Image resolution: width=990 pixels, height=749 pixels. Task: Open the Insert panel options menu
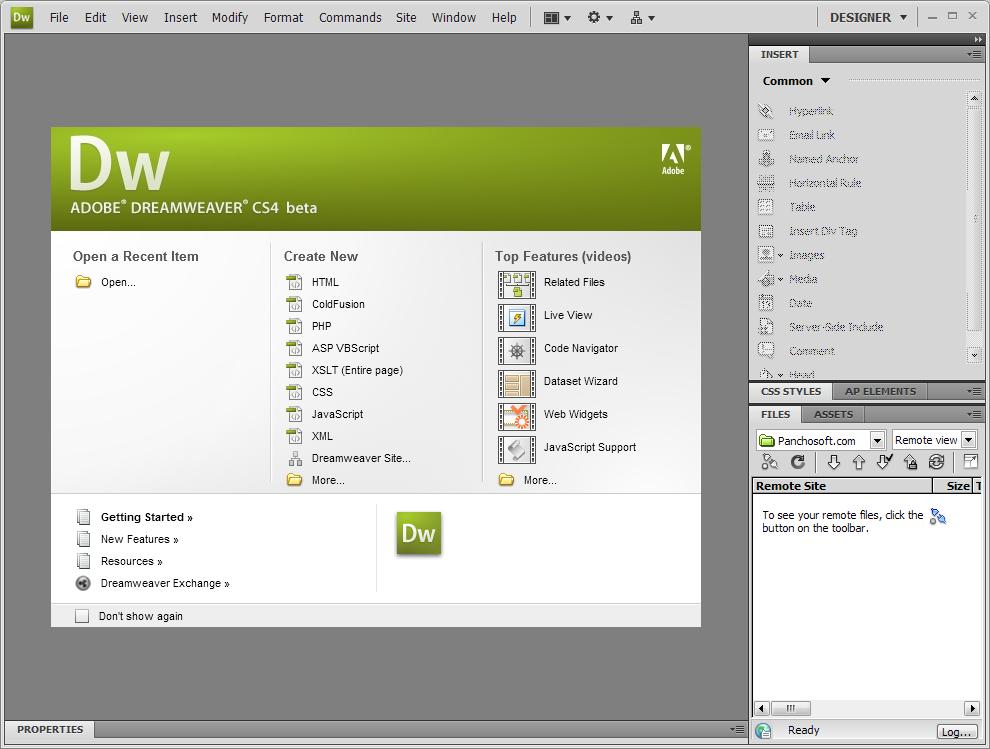tap(974, 54)
